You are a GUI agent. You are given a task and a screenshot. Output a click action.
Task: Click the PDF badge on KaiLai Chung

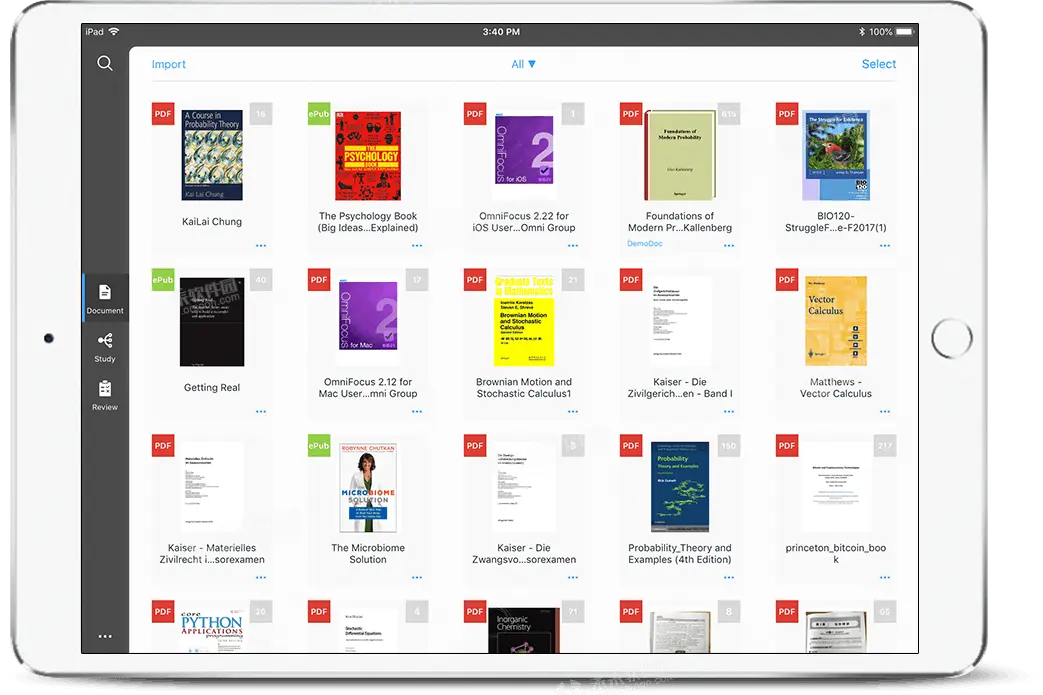(x=163, y=114)
